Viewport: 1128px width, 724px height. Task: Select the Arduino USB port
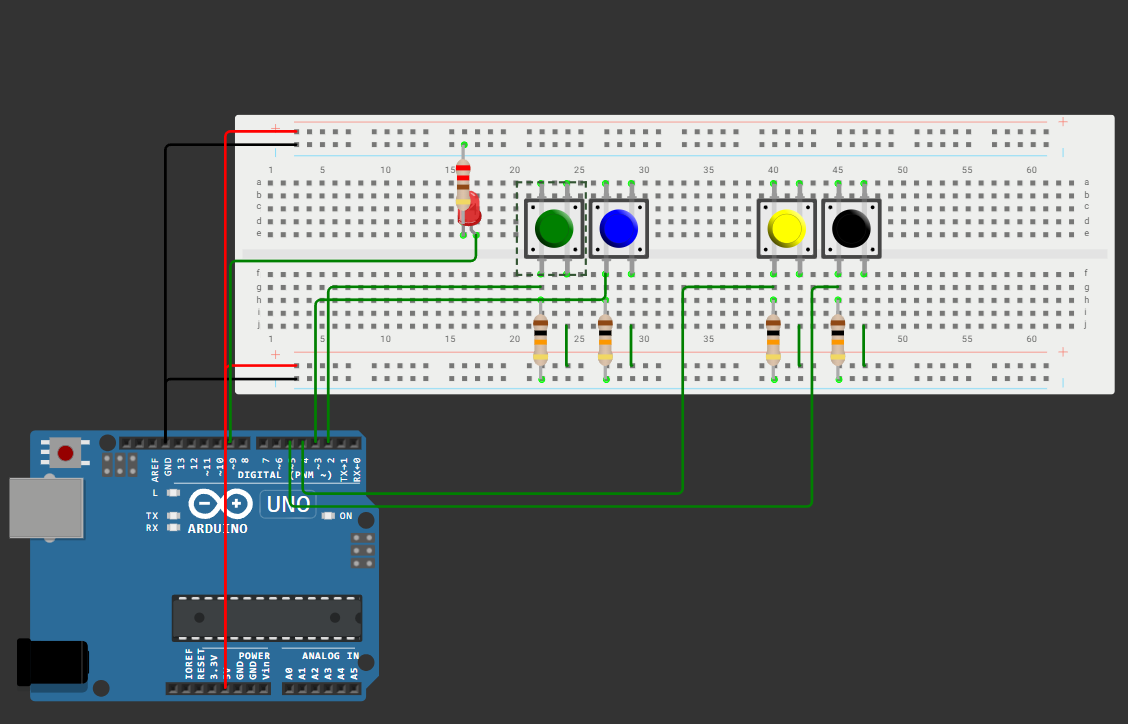46,508
